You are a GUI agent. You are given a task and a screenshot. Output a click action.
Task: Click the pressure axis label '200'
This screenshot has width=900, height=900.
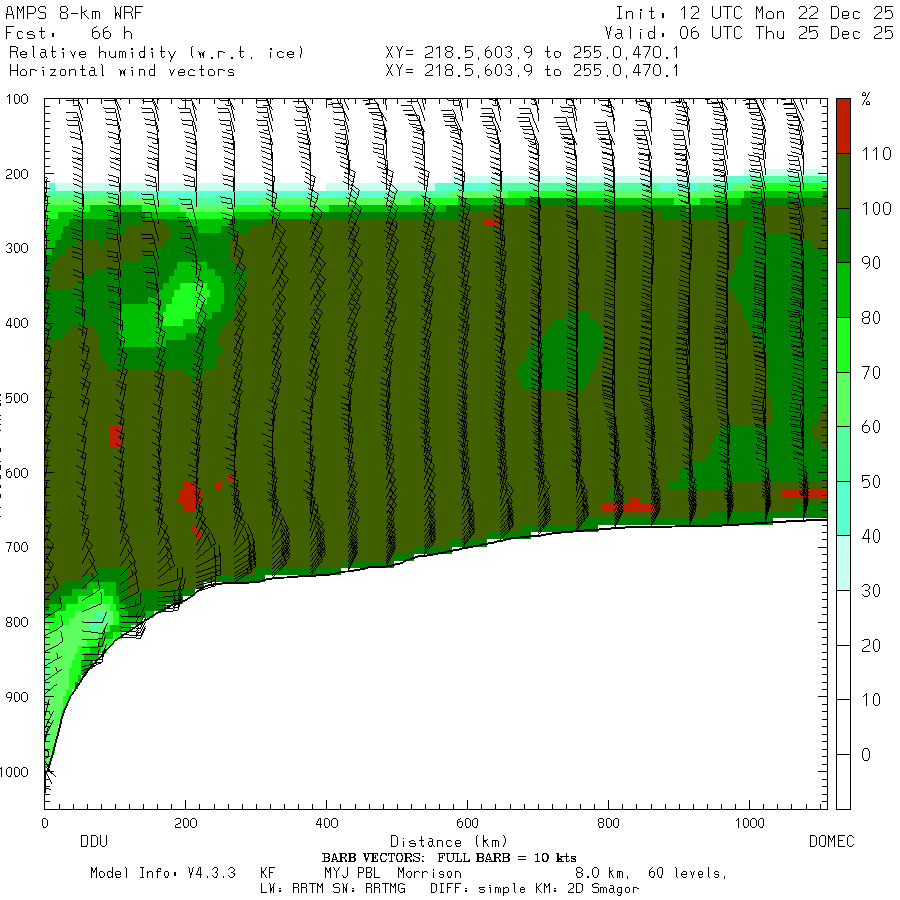pyautogui.click(x=17, y=174)
